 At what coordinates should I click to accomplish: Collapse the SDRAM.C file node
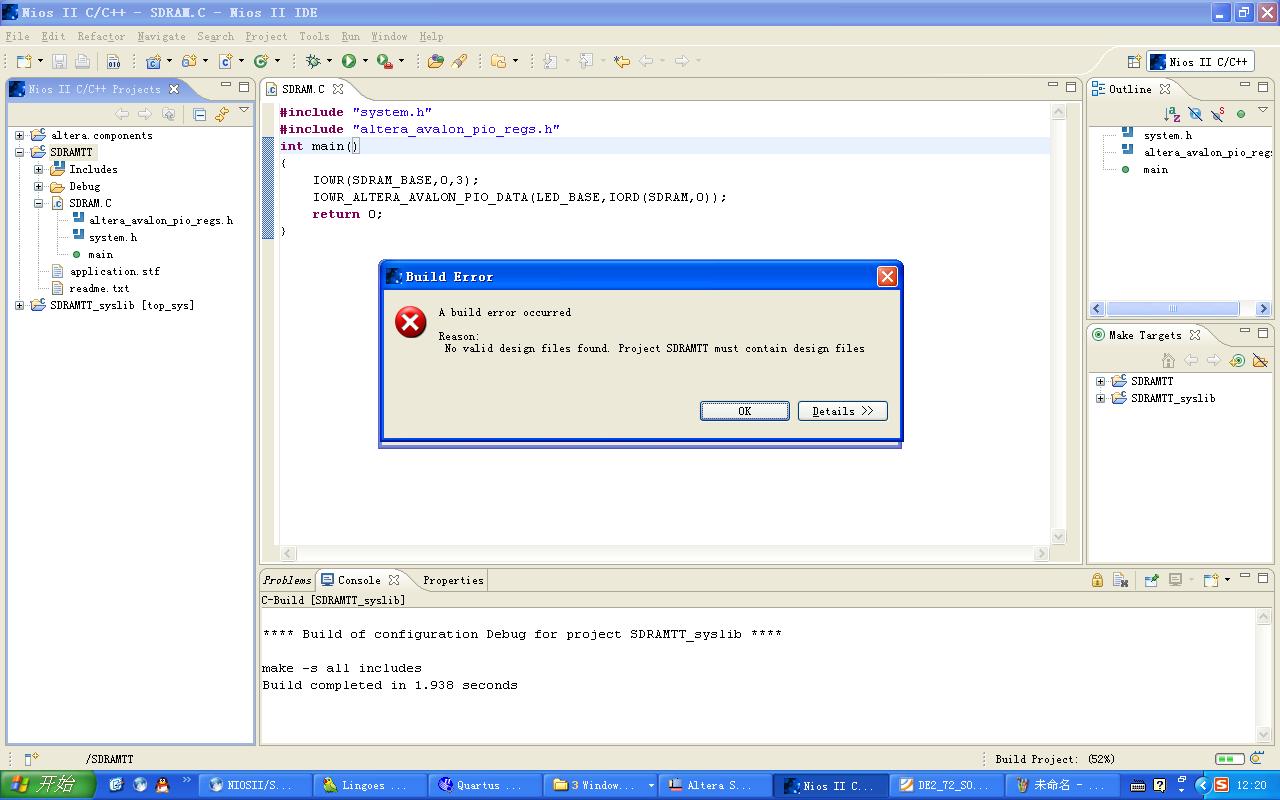click(x=38, y=203)
